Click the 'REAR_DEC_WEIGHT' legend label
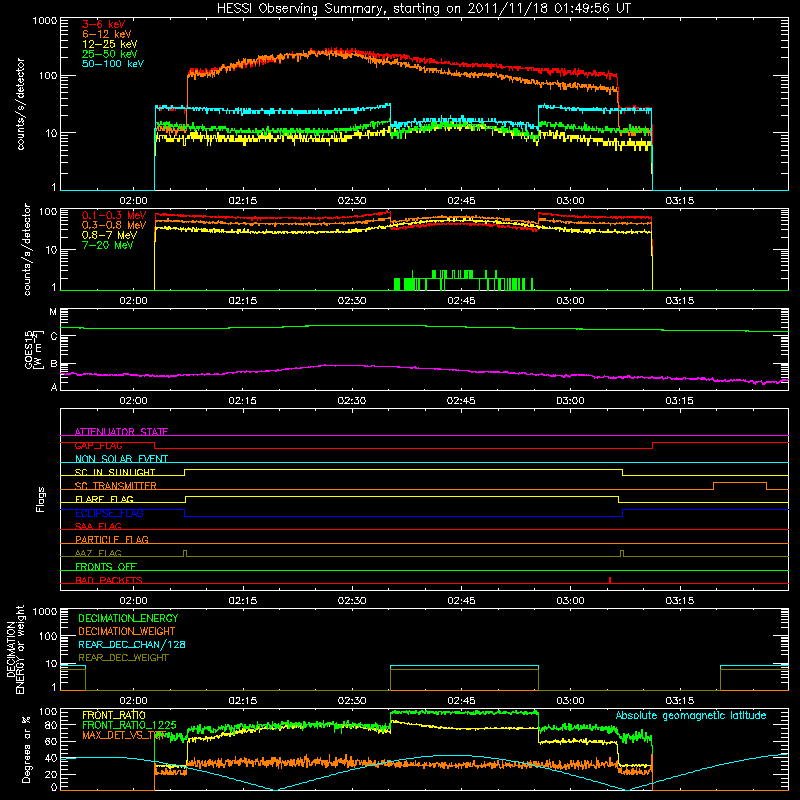Viewport: 800px width, 800px height. (x=123, y=658)
